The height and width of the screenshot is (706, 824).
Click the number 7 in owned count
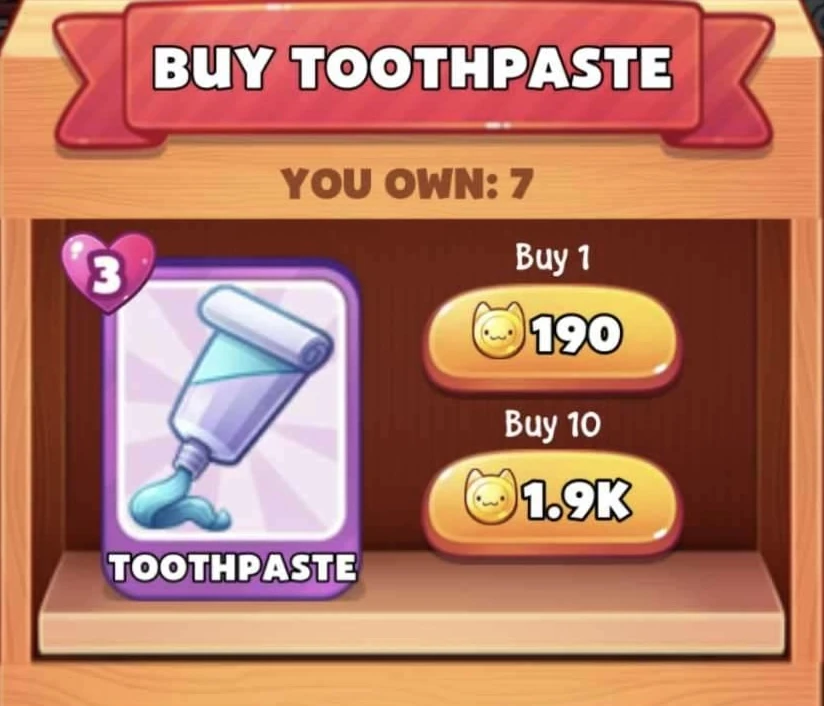[519, 184]
